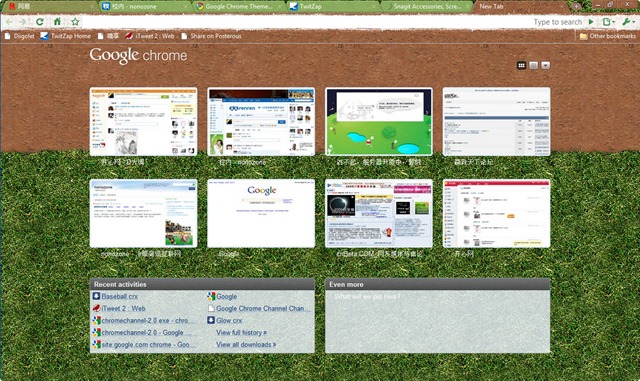Image resolution: width=640 pixels, height=381 pixels.
Task: Switch to the TwitZap tab
Action: coord(333,7)
